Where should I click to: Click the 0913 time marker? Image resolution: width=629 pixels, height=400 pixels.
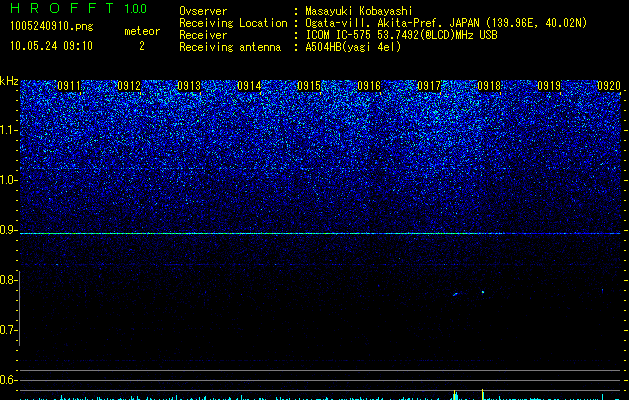189,86
